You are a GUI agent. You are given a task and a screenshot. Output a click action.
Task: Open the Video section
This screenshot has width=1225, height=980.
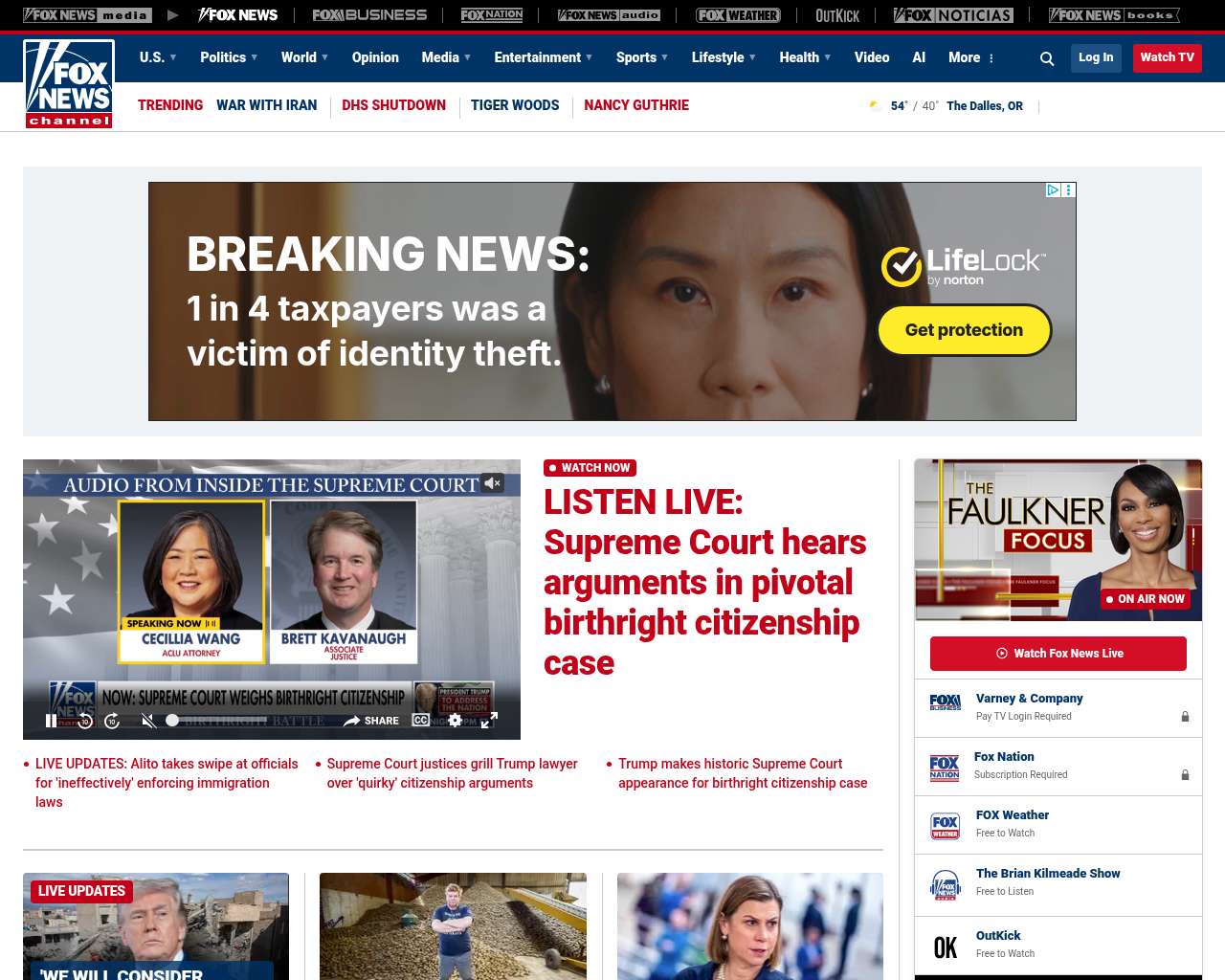click(872, 57)
